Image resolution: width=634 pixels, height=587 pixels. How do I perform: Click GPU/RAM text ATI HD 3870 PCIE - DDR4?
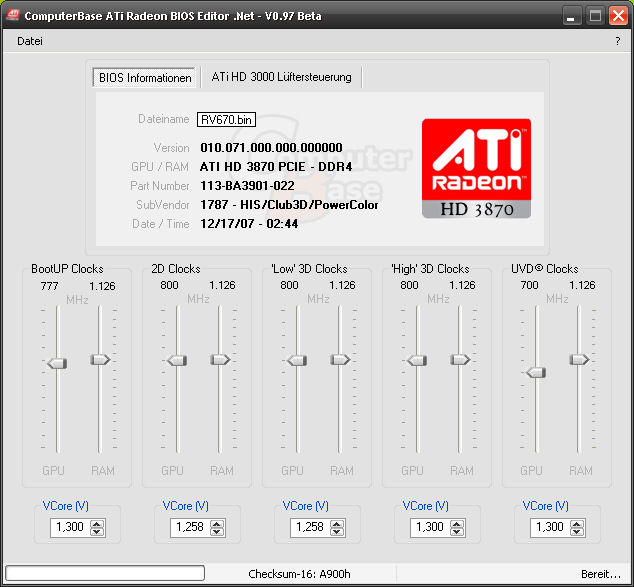coord(276,167)
